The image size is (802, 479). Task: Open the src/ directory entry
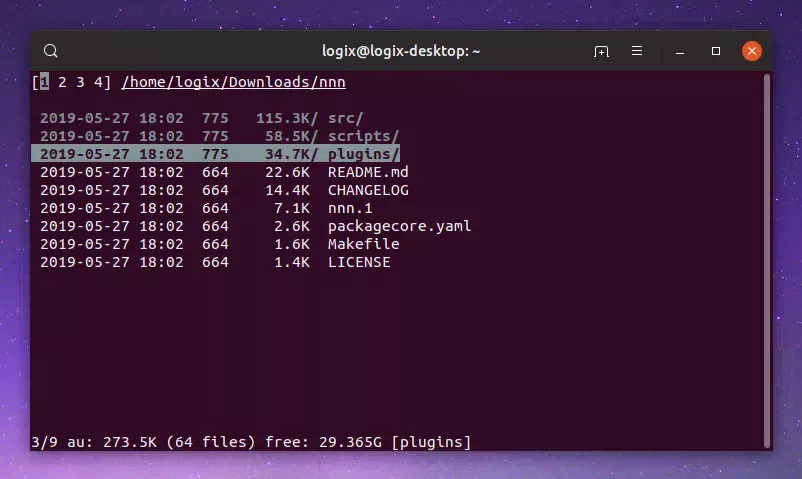[x=345, y=118]
